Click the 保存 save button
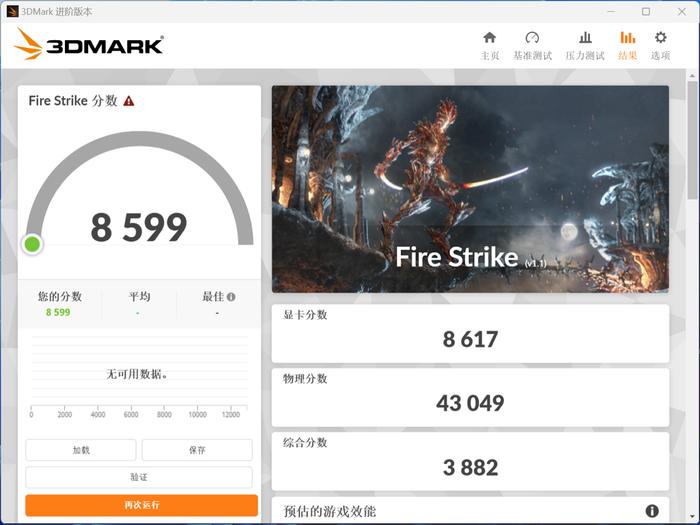 coord(197,450)
